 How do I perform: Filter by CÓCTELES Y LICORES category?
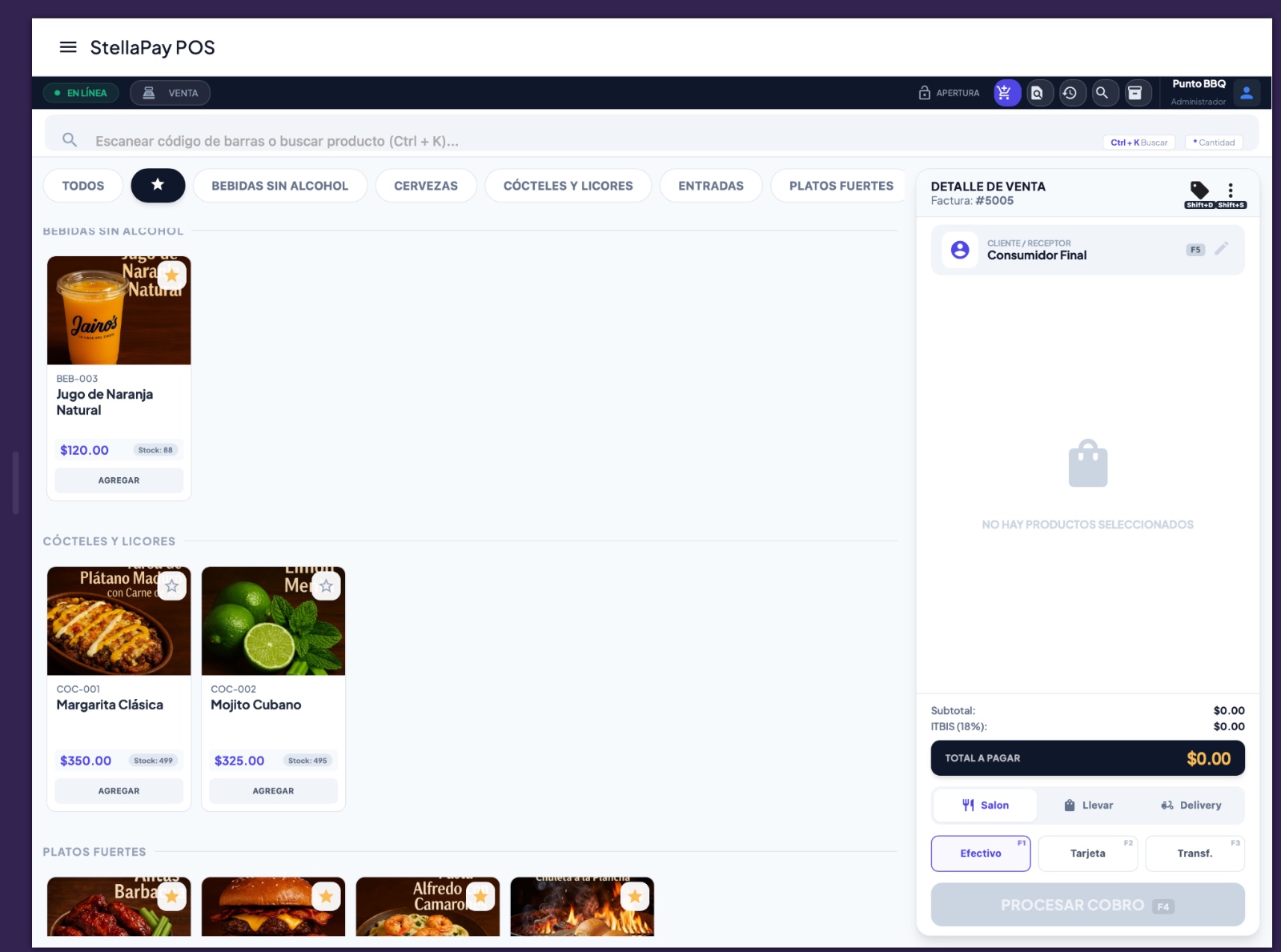point(568,186)
